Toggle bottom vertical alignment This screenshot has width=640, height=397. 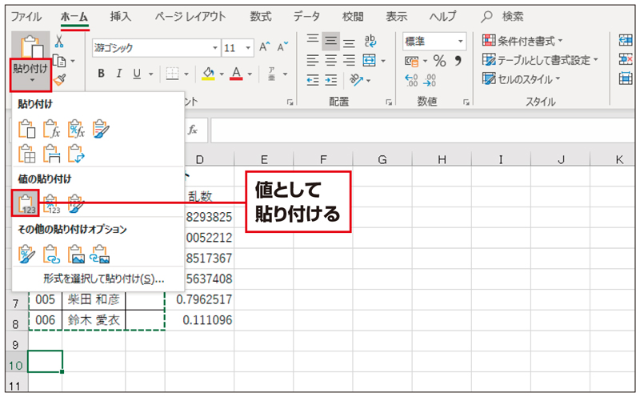[349, 42]
